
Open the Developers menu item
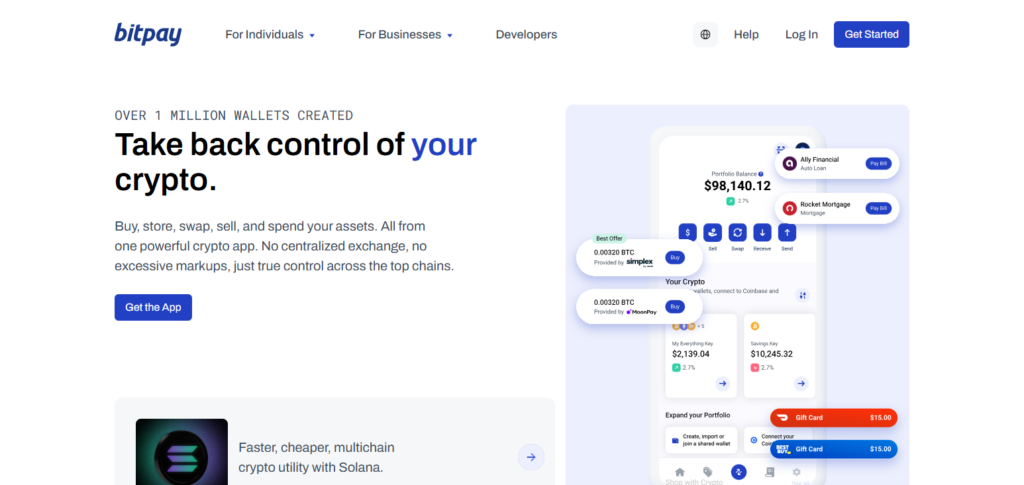[526, 34]
